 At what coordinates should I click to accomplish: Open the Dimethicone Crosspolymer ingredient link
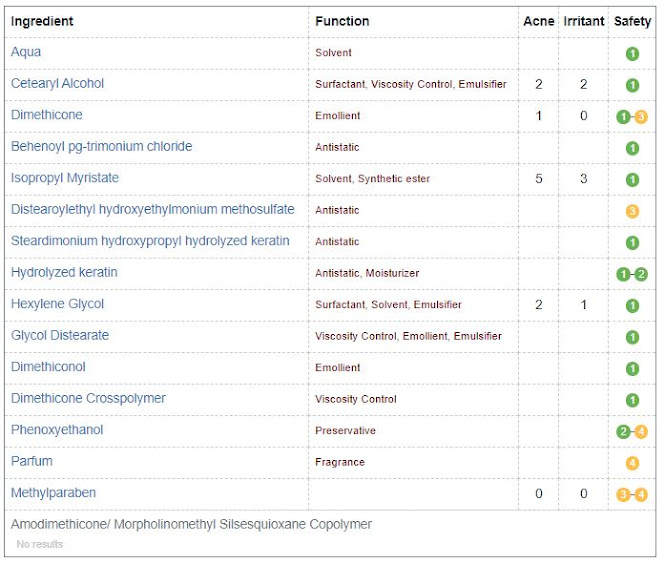point(88,399)
